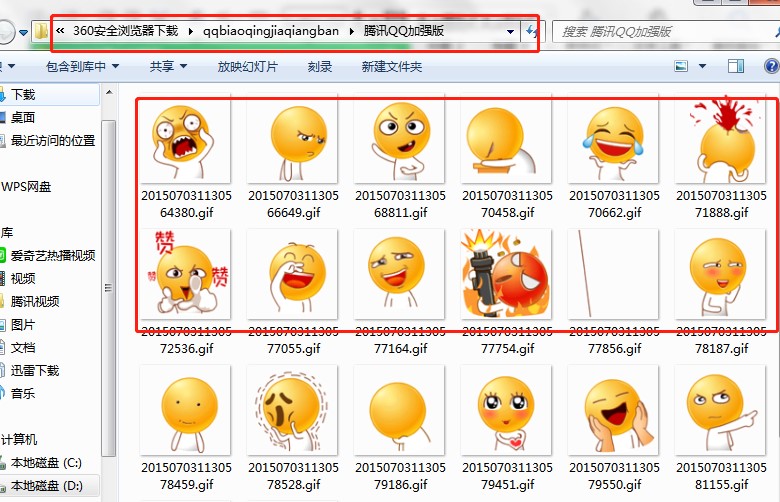Select the 201507031130579451.gif heart image
The image size is (780, 502).
506,410
